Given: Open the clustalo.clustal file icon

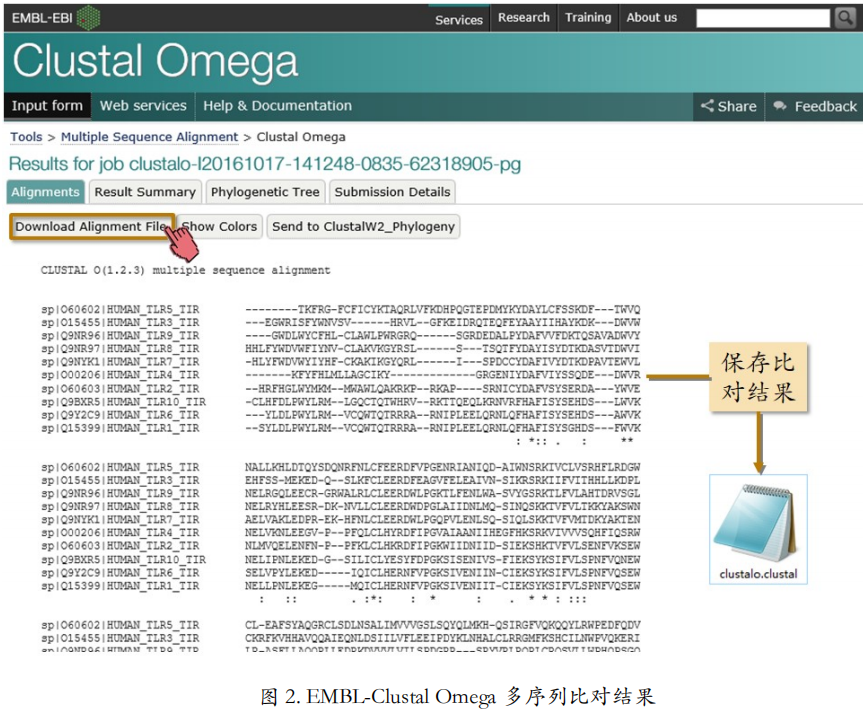Looking at the screenshot, I should 756,523.
